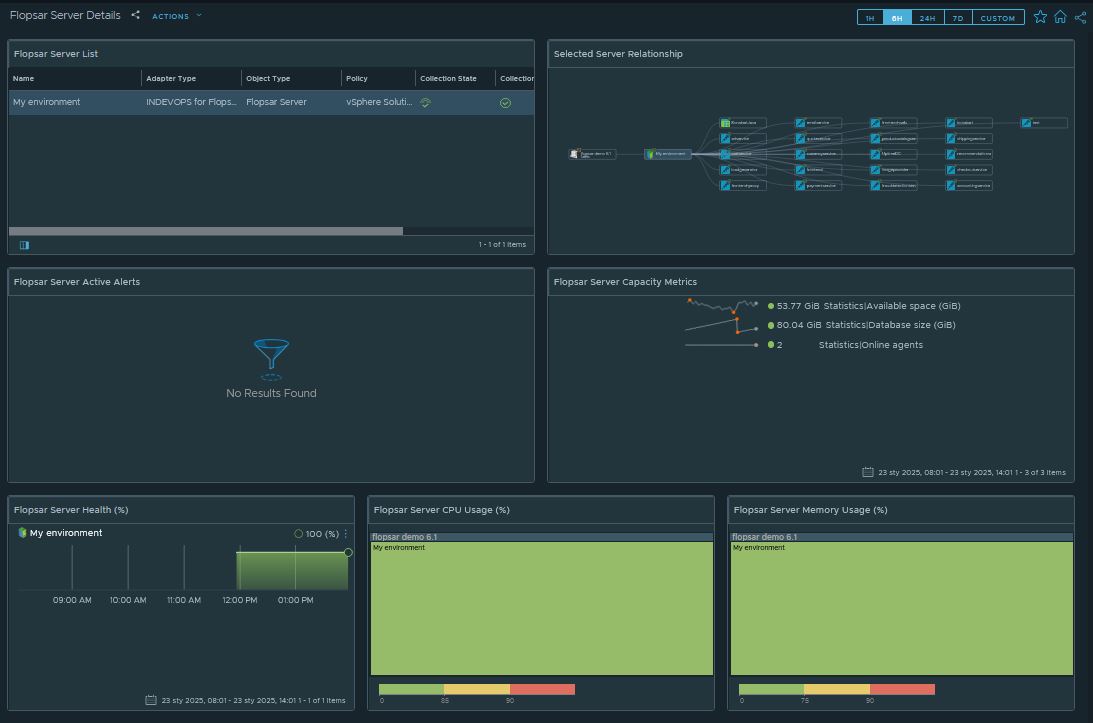Screen dimensions: 1093x723
Task: Click the yellow segment of CPU Usage legend
Action: pyautogui.click(x=477, y=689)
